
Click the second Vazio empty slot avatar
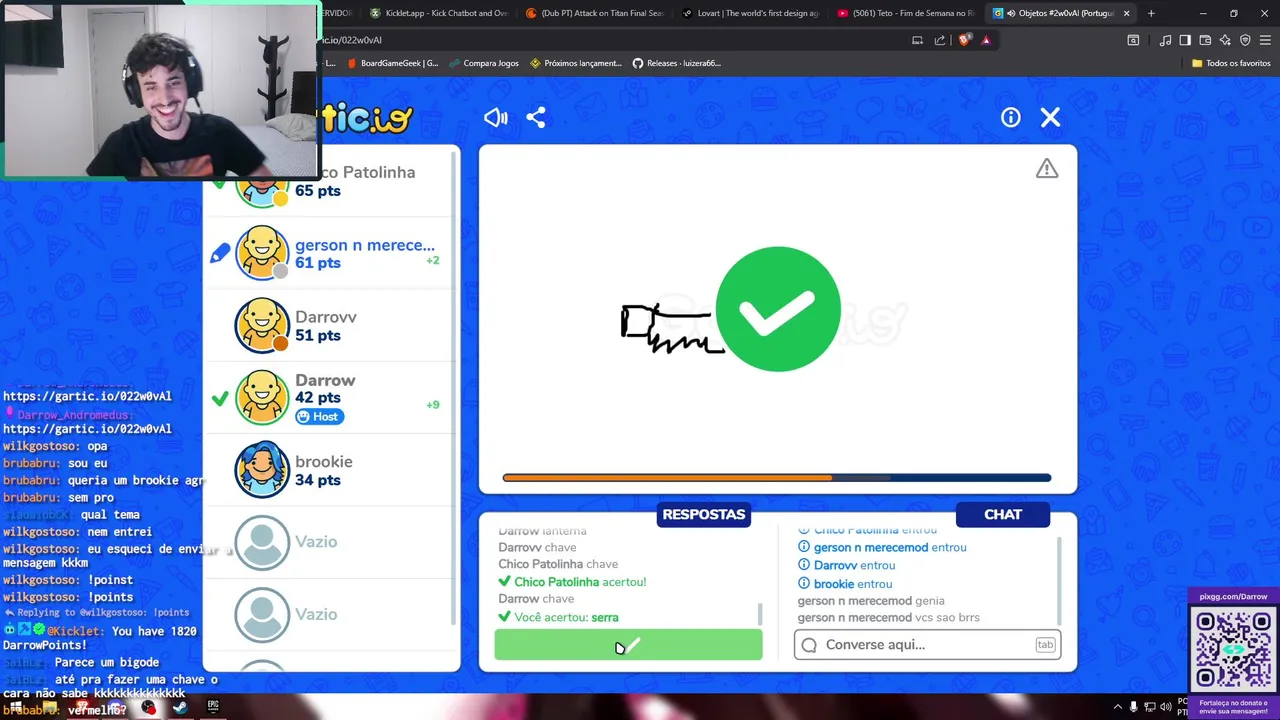(x=262, y=614)
